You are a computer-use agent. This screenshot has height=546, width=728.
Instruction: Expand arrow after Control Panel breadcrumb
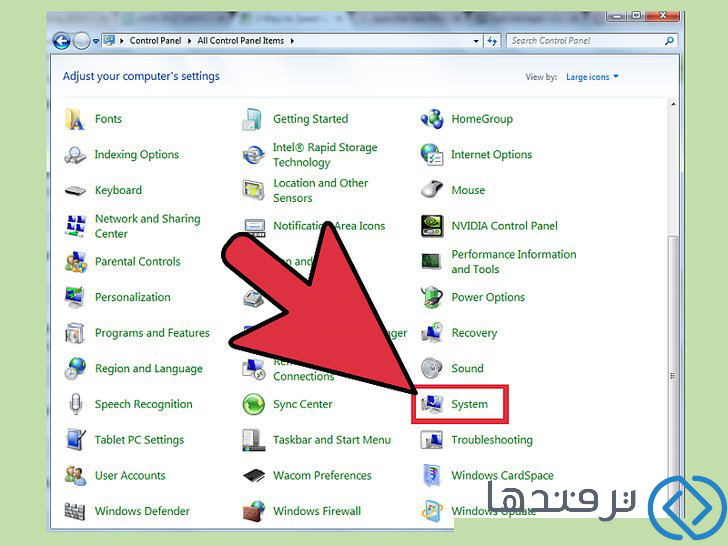[189, 41]
